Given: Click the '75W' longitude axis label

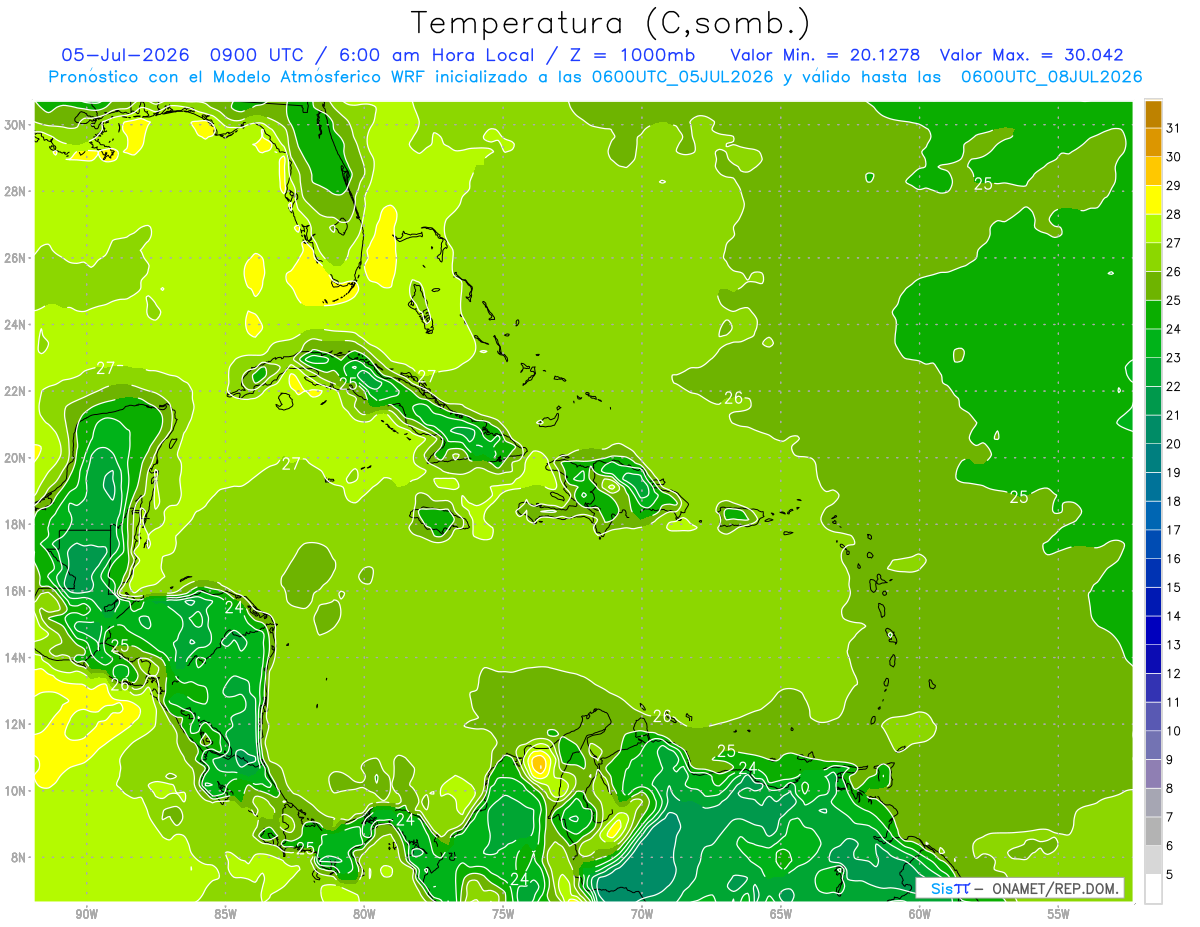Looking at the screenshot, I should (x=503, y=914).
